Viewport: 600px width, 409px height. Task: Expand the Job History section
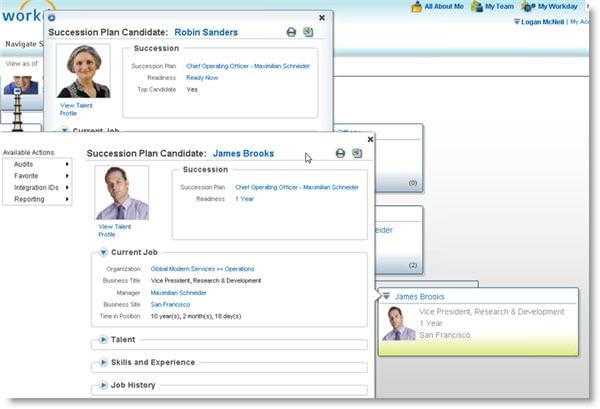[103, 385]
